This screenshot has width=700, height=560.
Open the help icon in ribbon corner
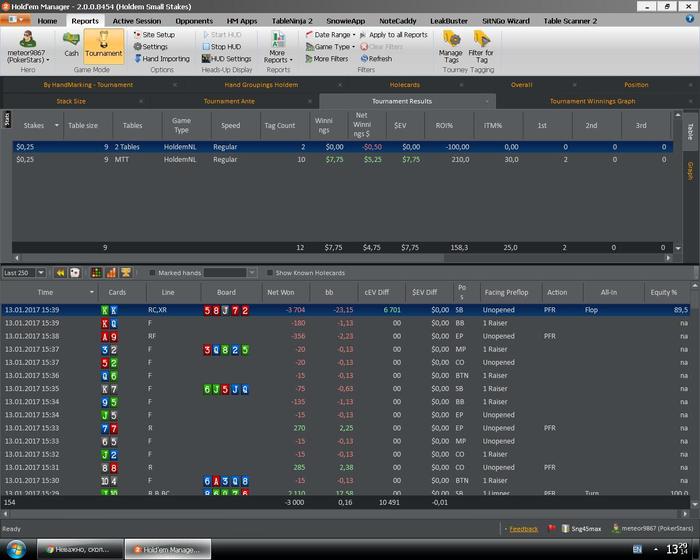(690, 19)
